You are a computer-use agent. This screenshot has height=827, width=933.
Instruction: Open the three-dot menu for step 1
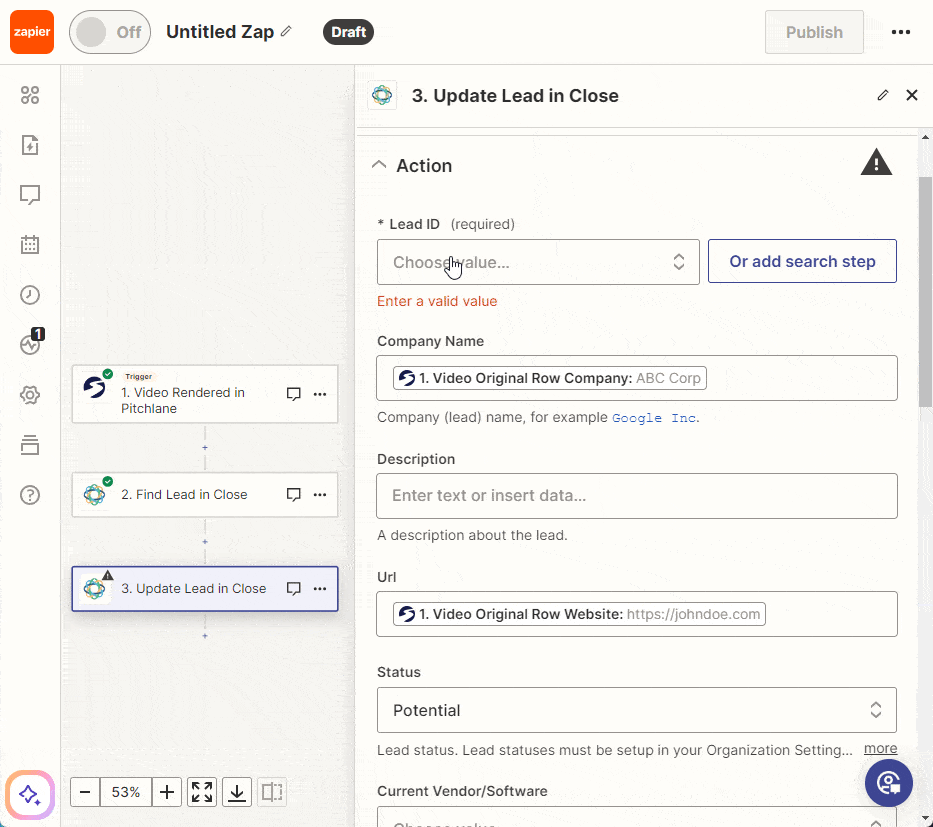(320, 394)
